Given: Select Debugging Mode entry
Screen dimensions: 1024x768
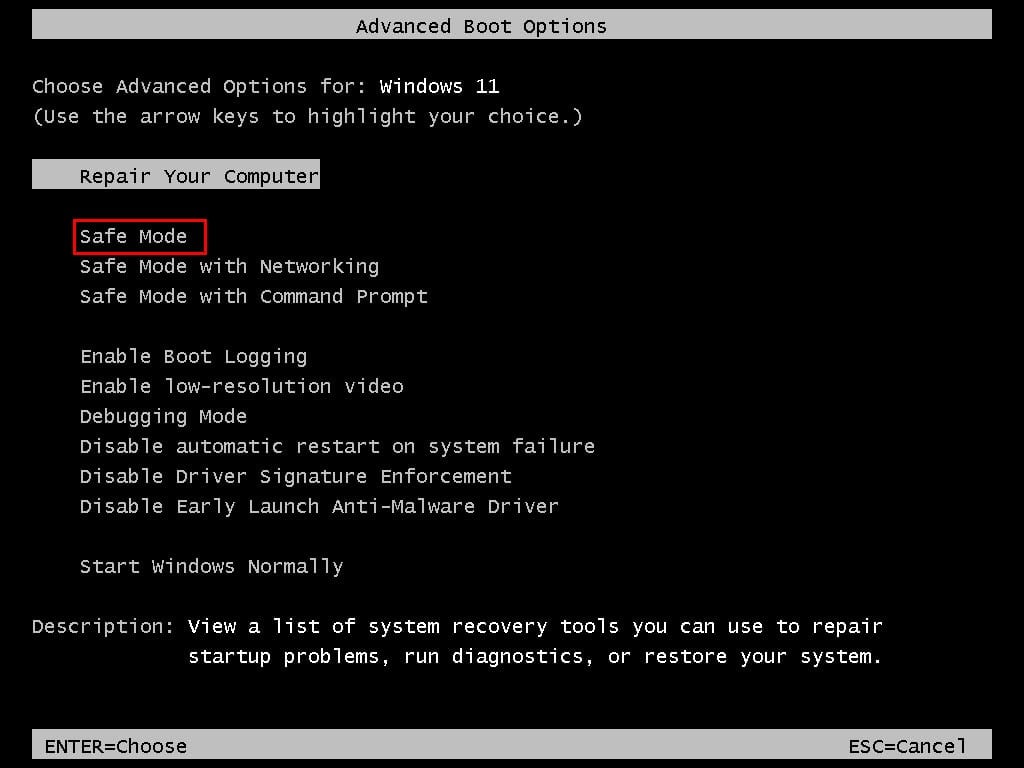Looking at the screenshot, I should coord(163,417).
